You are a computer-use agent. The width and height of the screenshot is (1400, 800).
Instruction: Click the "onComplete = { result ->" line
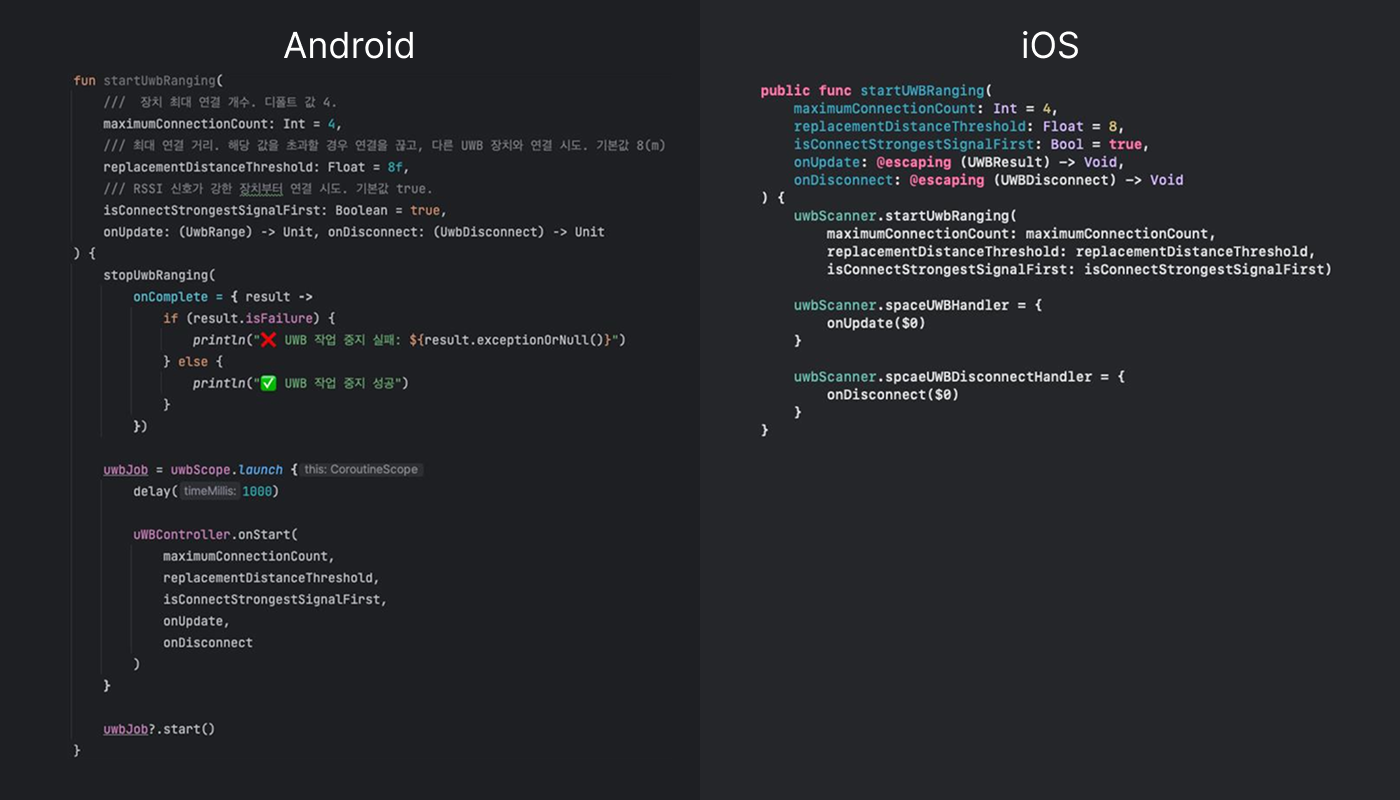223,297
